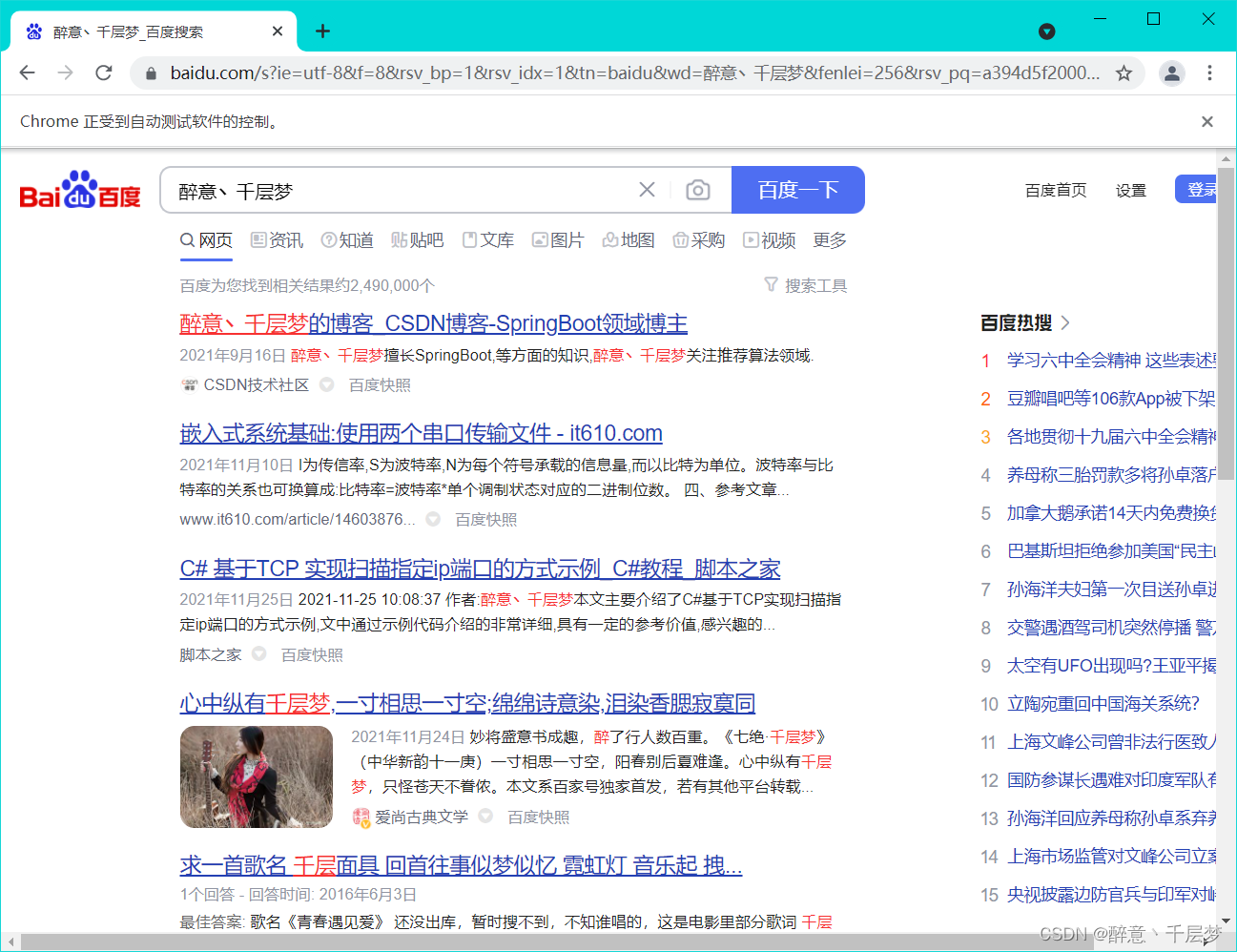Click the tab search dropdown arrow circle
Image resolution: width=1237 pixels, height=952 pixels.
(1047, 31)
